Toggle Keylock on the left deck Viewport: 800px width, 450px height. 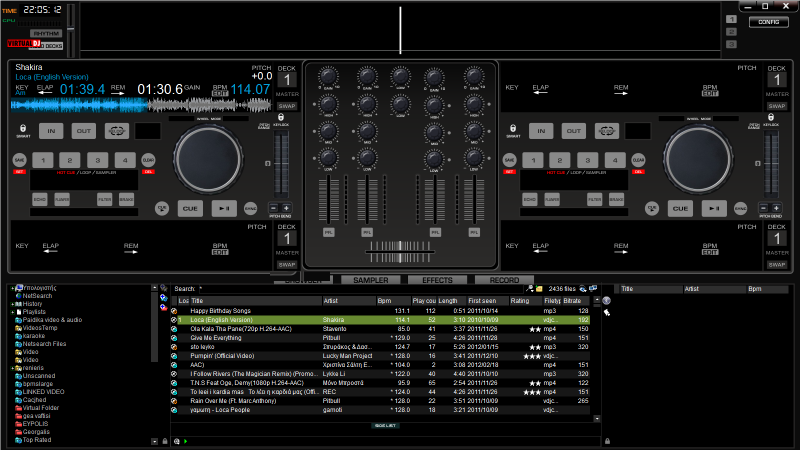(x=281, y=117)
